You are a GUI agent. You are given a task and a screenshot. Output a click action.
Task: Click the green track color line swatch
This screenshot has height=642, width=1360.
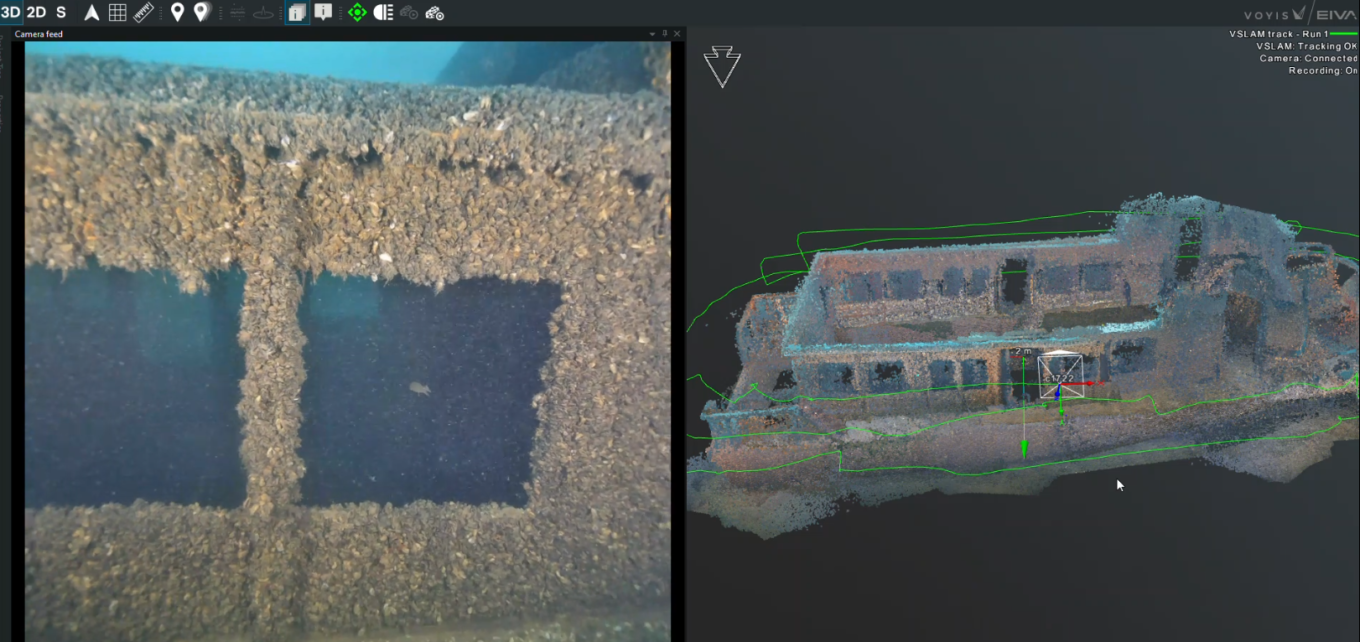(x=1343, y=33)
